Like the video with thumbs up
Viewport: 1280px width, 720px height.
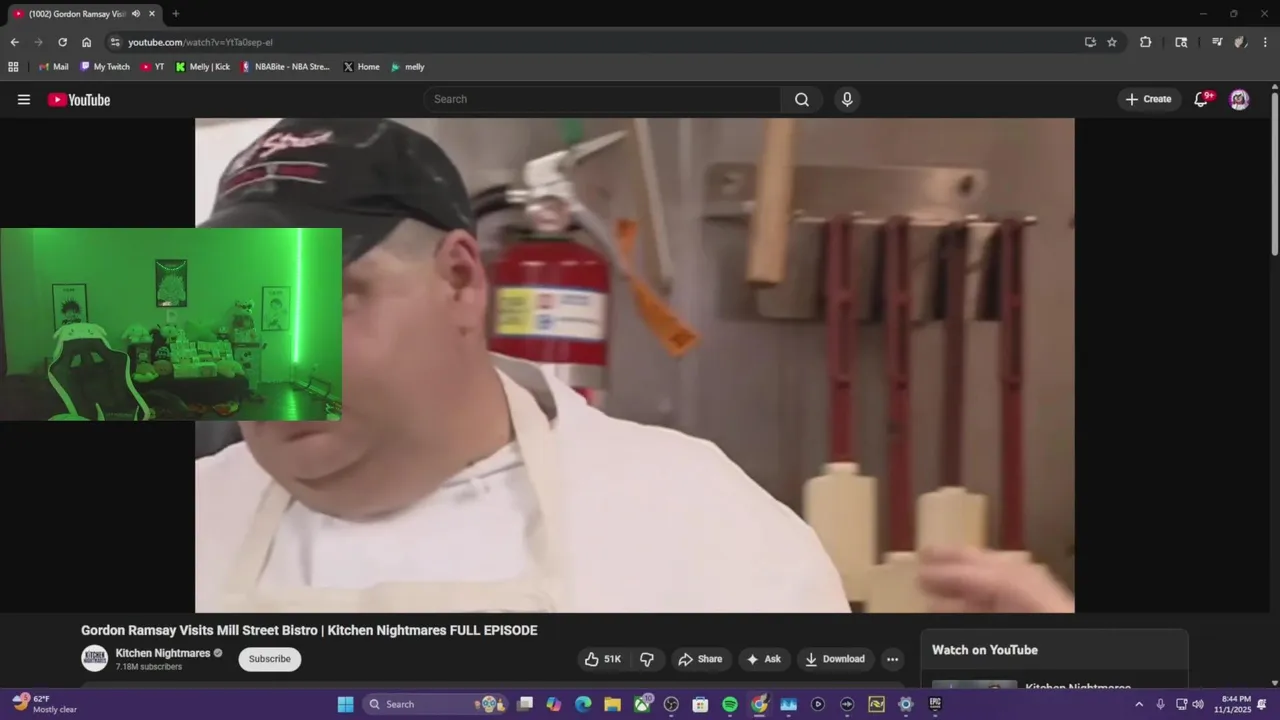tap(603, 659)
